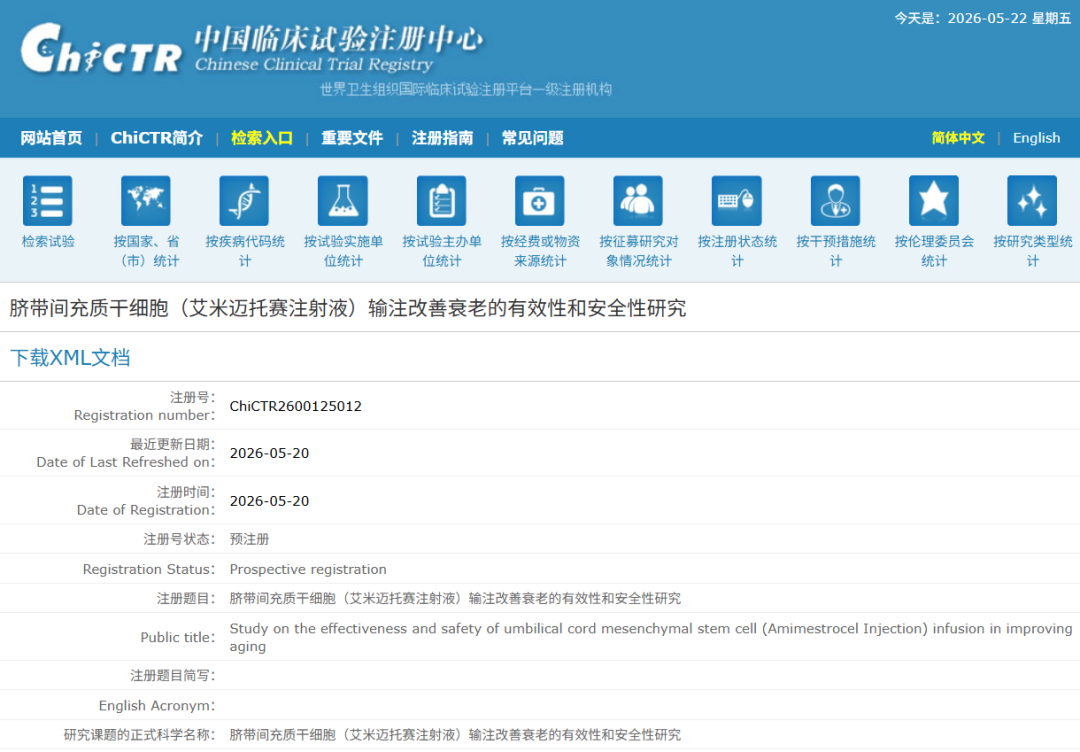The height and width of the screenshot is (752, 1080).
Task: Click the Registration number: label
Action: click(x=145, y=415)
